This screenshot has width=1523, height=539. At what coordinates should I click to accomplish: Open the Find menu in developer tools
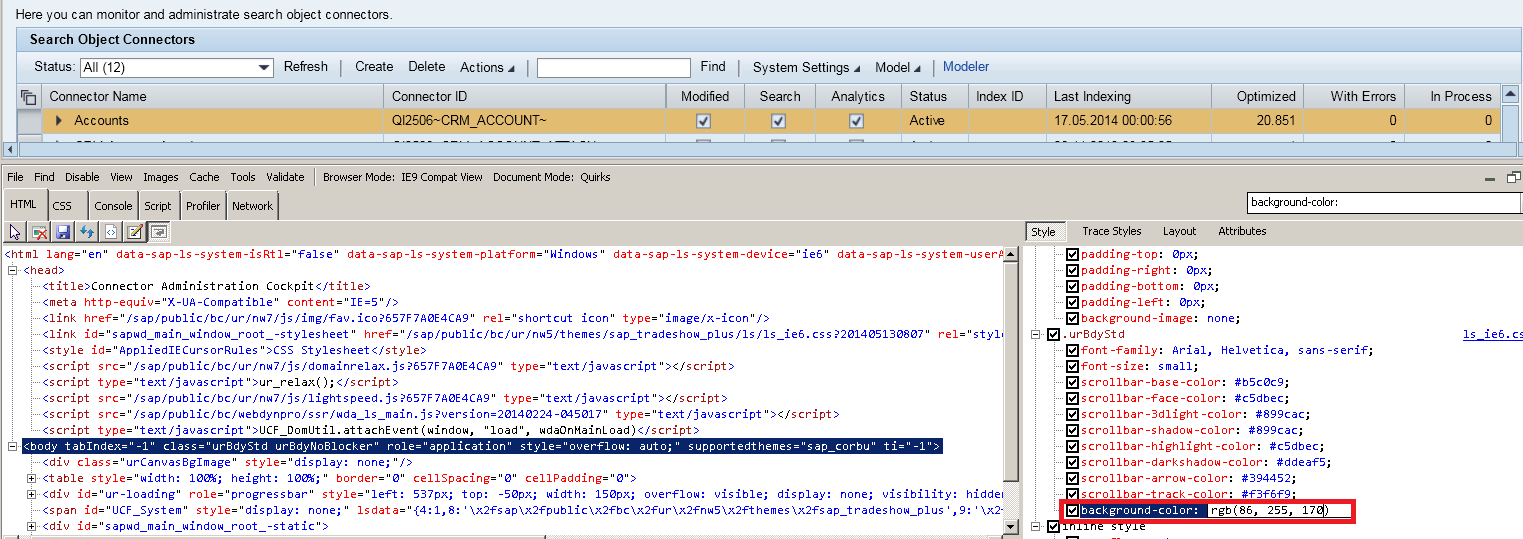point(44,177)
